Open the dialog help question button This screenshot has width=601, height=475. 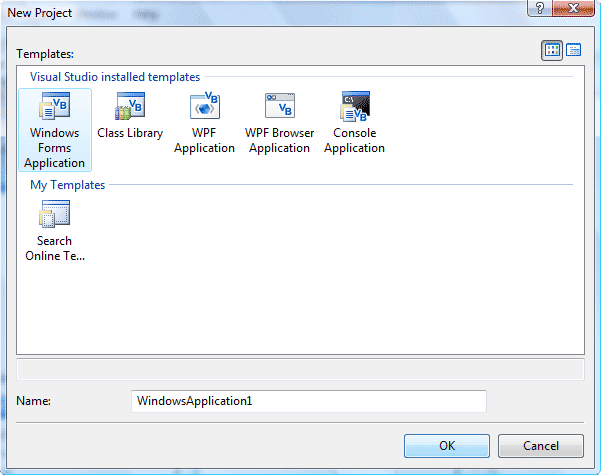[540, 8]
